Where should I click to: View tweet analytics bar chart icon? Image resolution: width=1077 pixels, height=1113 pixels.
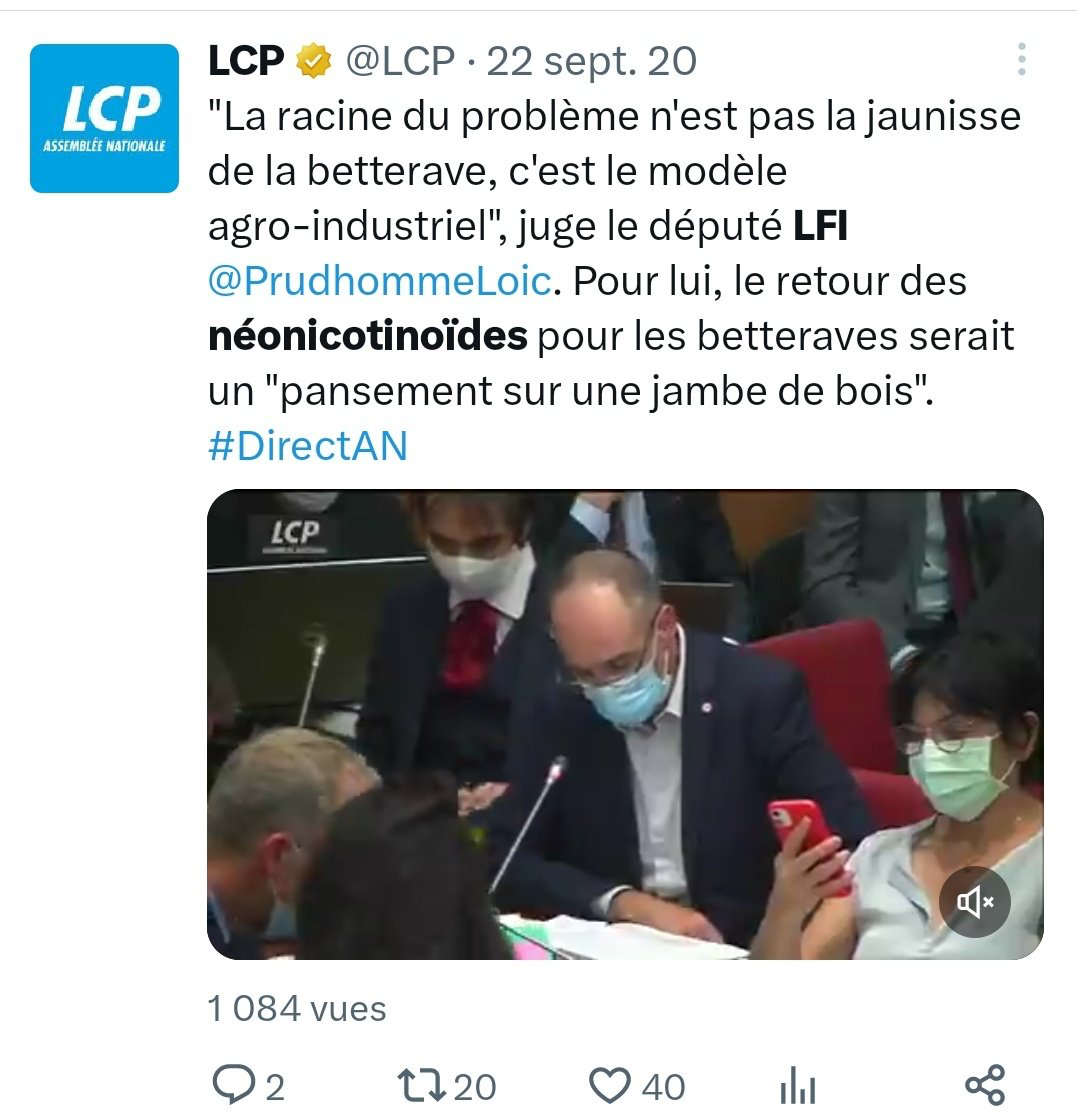(797, 1085)
